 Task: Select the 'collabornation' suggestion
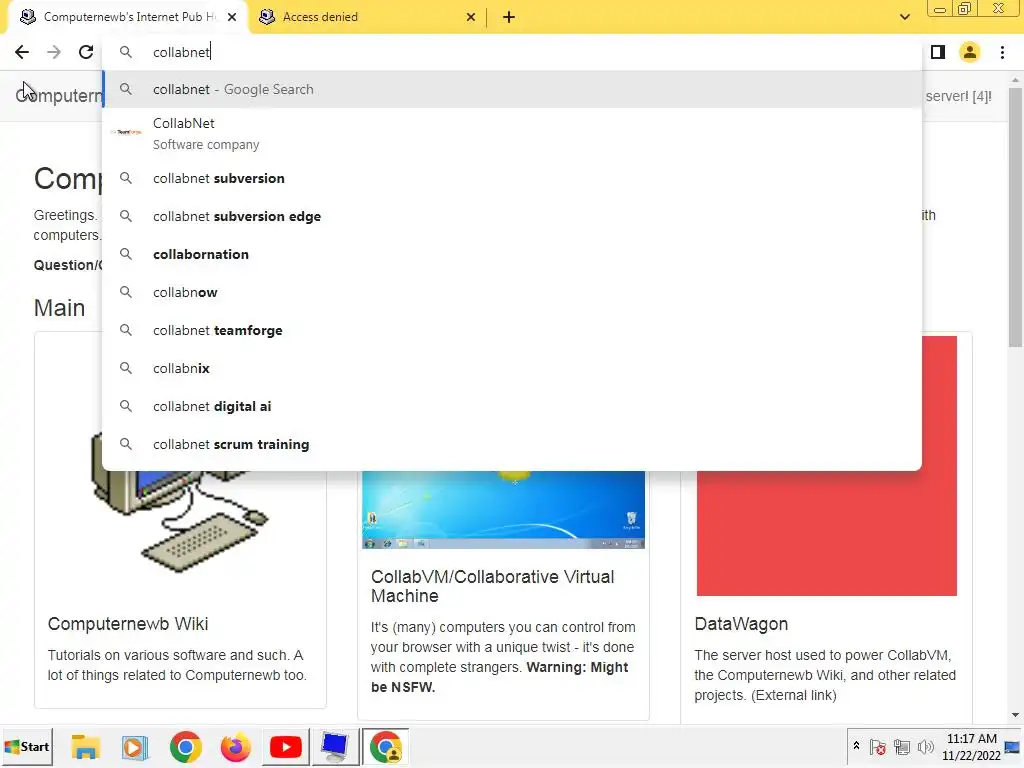pyautogui.click(x=512, y=254)
